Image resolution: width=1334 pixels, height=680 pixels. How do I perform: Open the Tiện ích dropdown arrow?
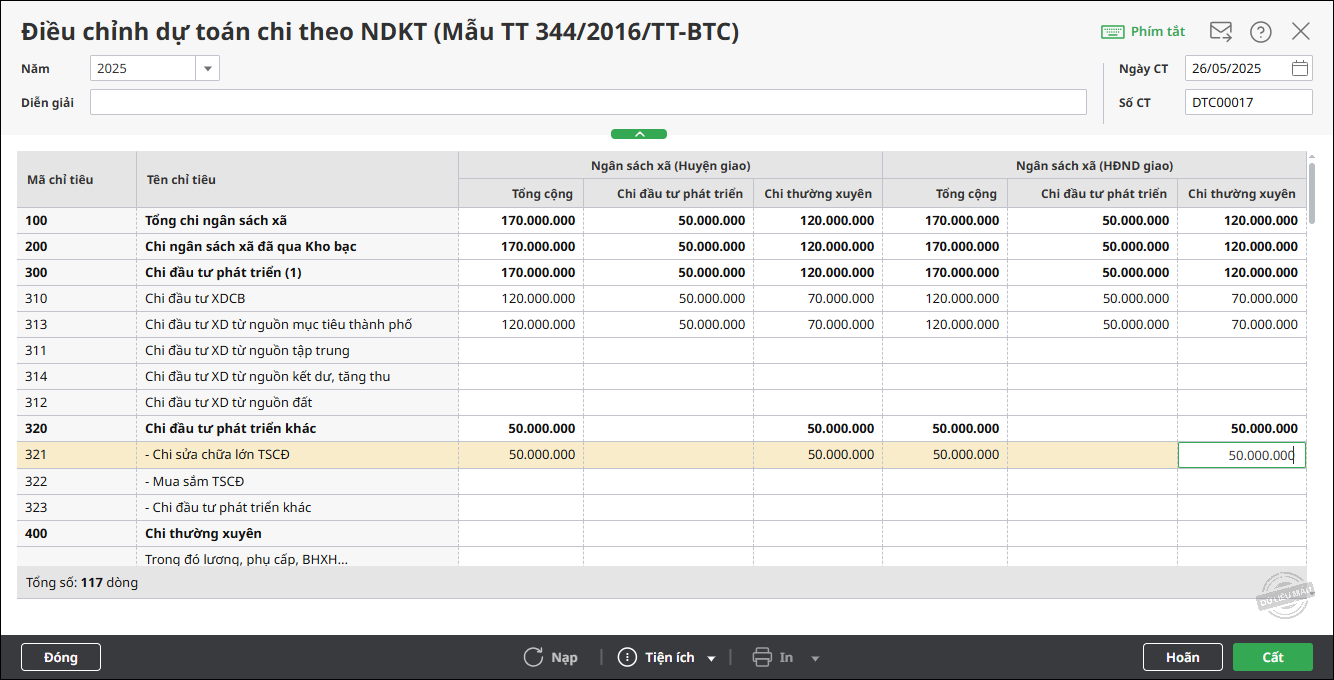(712, 658)
